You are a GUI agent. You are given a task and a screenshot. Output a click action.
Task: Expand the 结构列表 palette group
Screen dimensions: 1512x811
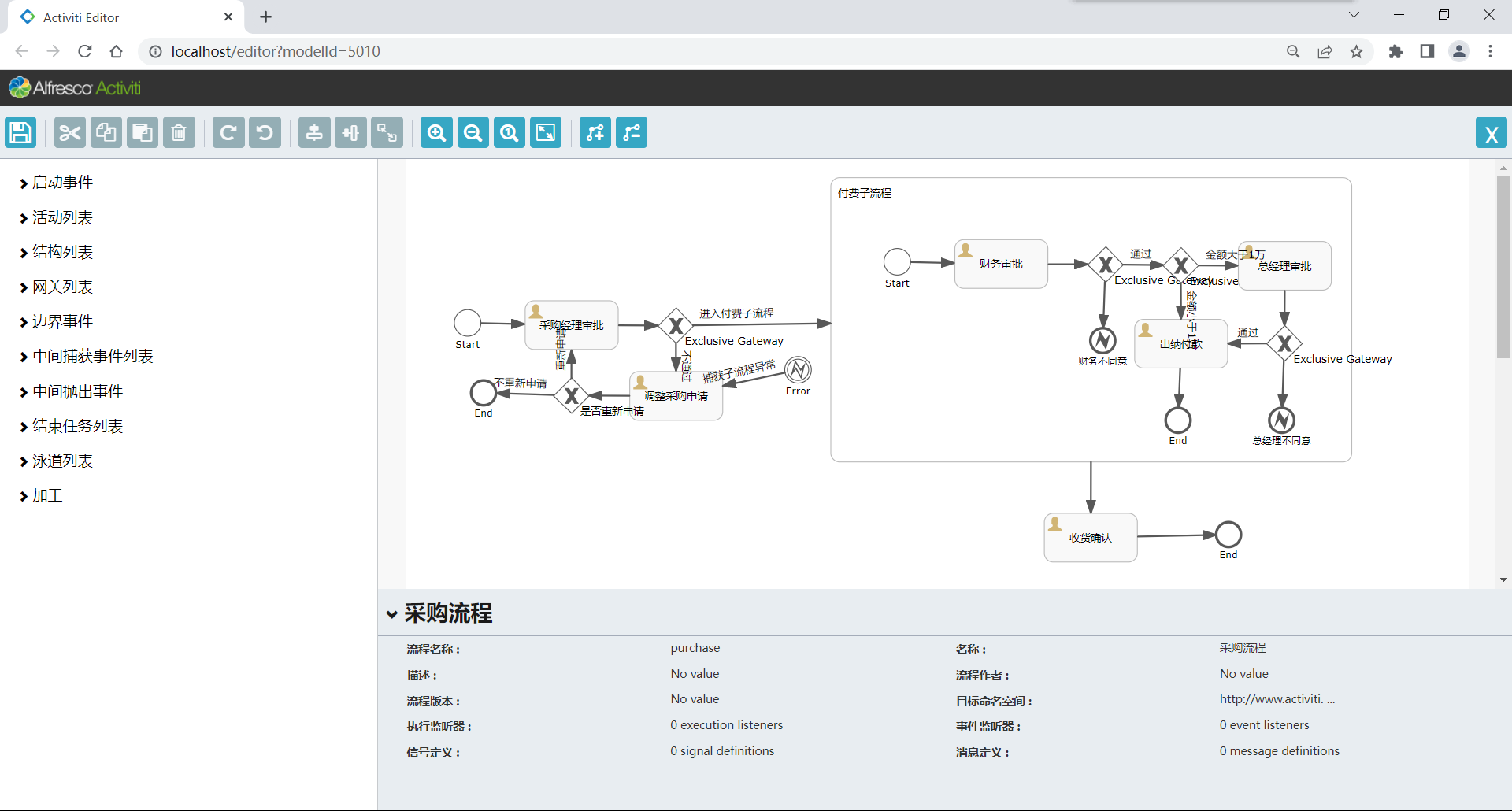(55, 252)
